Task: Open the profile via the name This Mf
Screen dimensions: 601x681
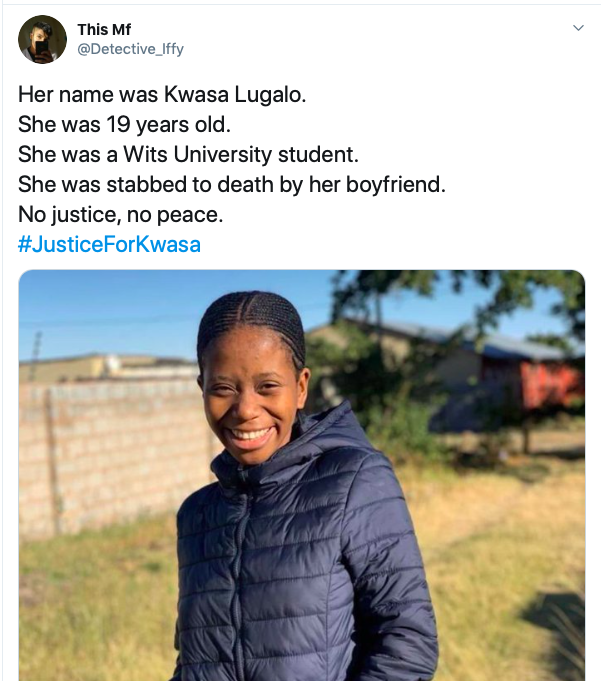Action: tap(104, 30)
